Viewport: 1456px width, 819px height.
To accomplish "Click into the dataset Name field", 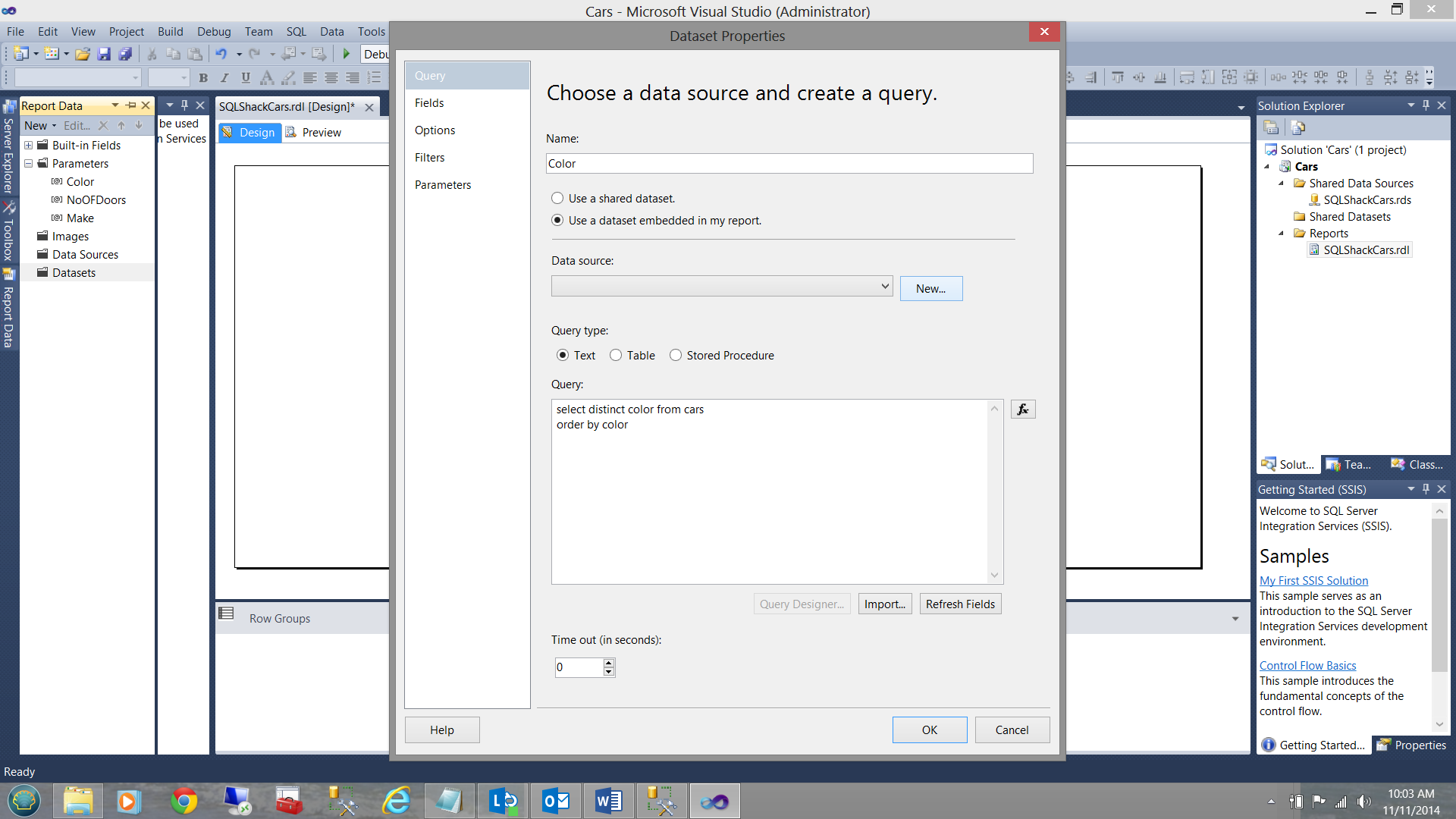I will coord(789,164).
